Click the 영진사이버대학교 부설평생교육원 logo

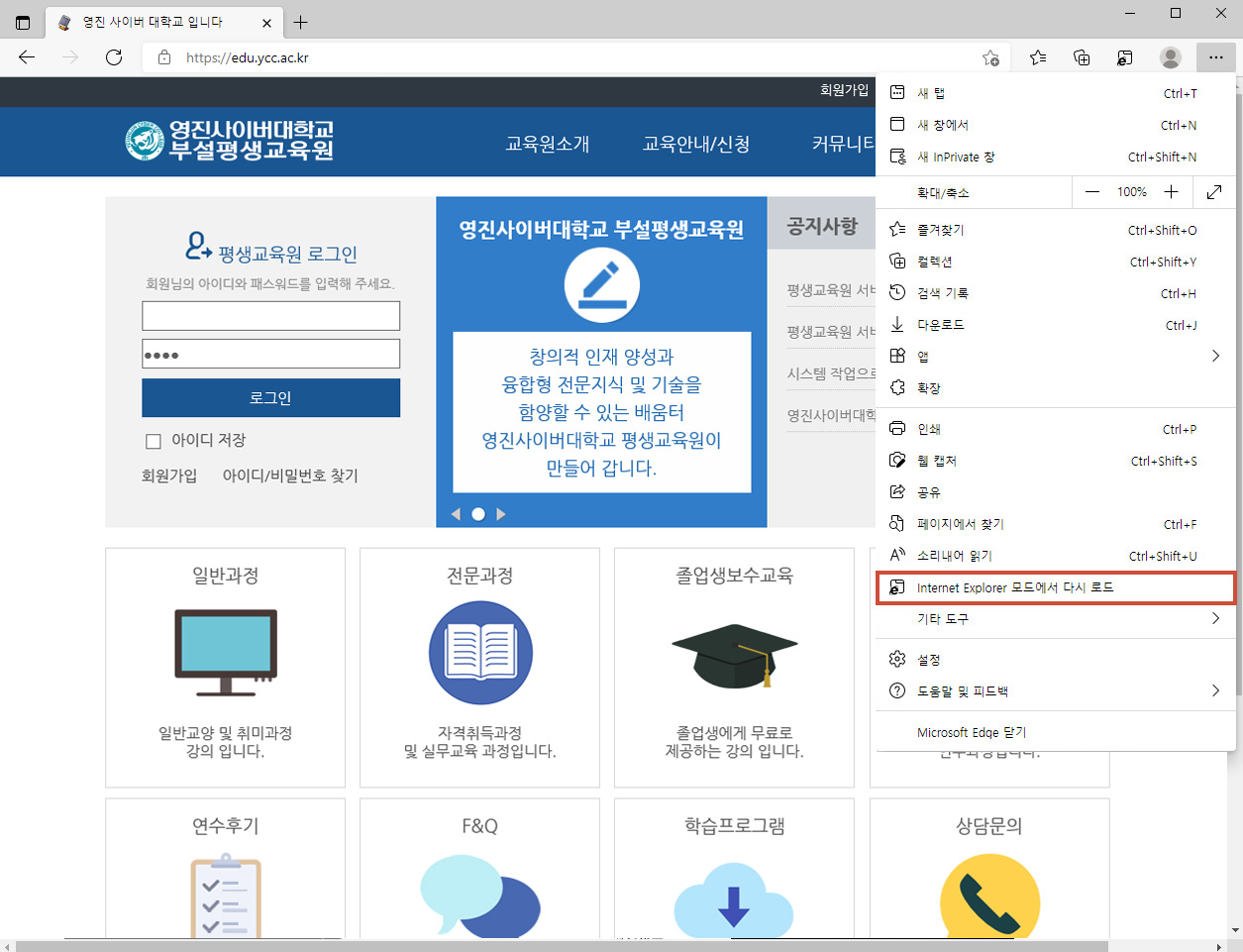pos(229,141)
